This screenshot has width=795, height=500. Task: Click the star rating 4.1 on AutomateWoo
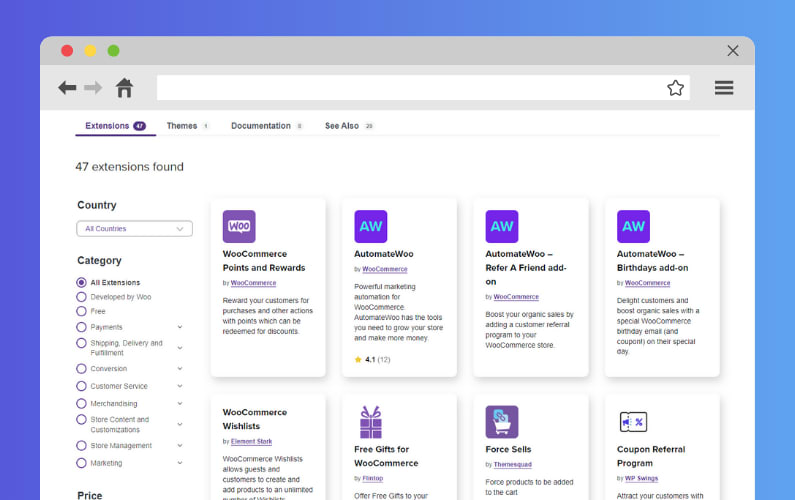(372, 360)
